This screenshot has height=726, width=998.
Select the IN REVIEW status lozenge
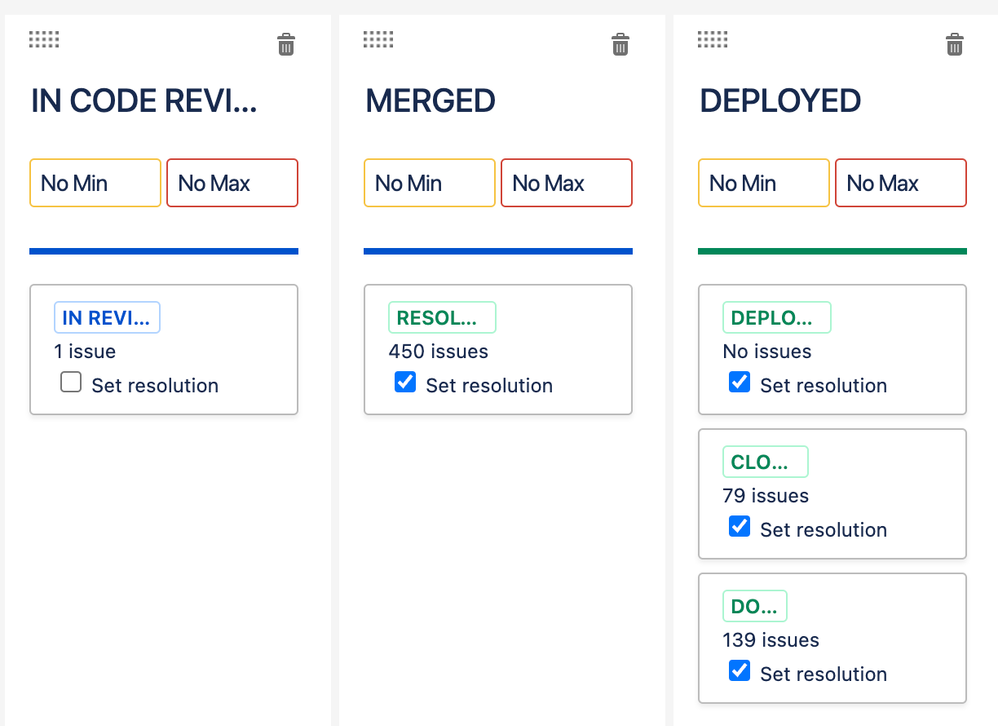tap(107, 318)
